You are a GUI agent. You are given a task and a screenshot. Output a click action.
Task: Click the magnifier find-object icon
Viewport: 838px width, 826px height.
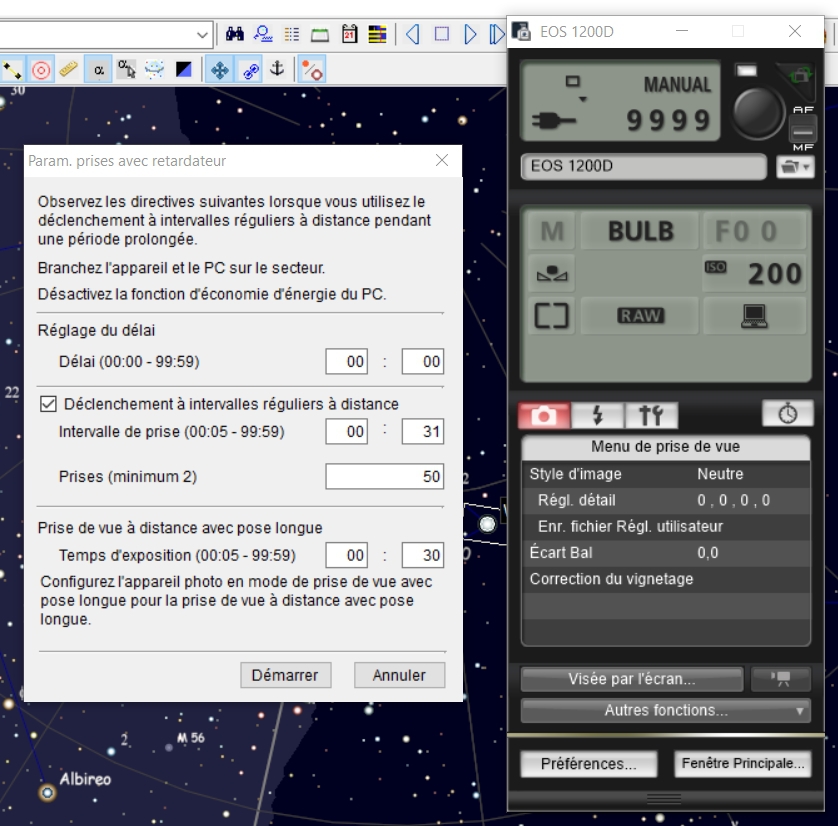click(x=263, y=34)
